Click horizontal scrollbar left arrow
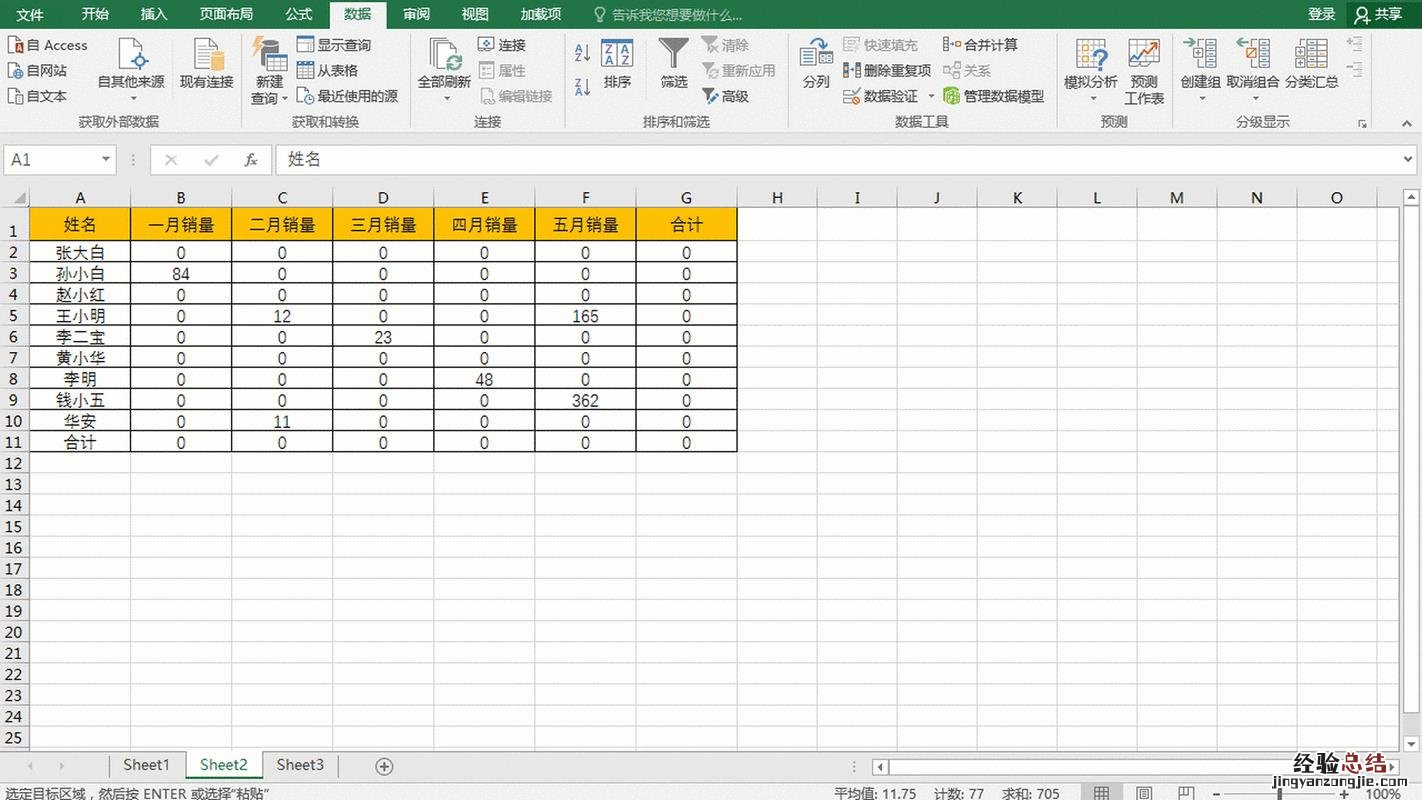This screenshot has height=800, width=1422. pos(880,767)
